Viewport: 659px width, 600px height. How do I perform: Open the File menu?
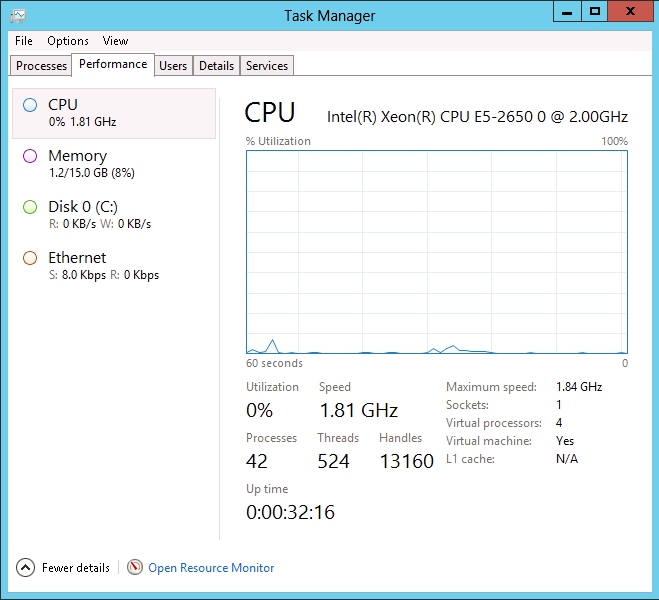pos(24,41)
